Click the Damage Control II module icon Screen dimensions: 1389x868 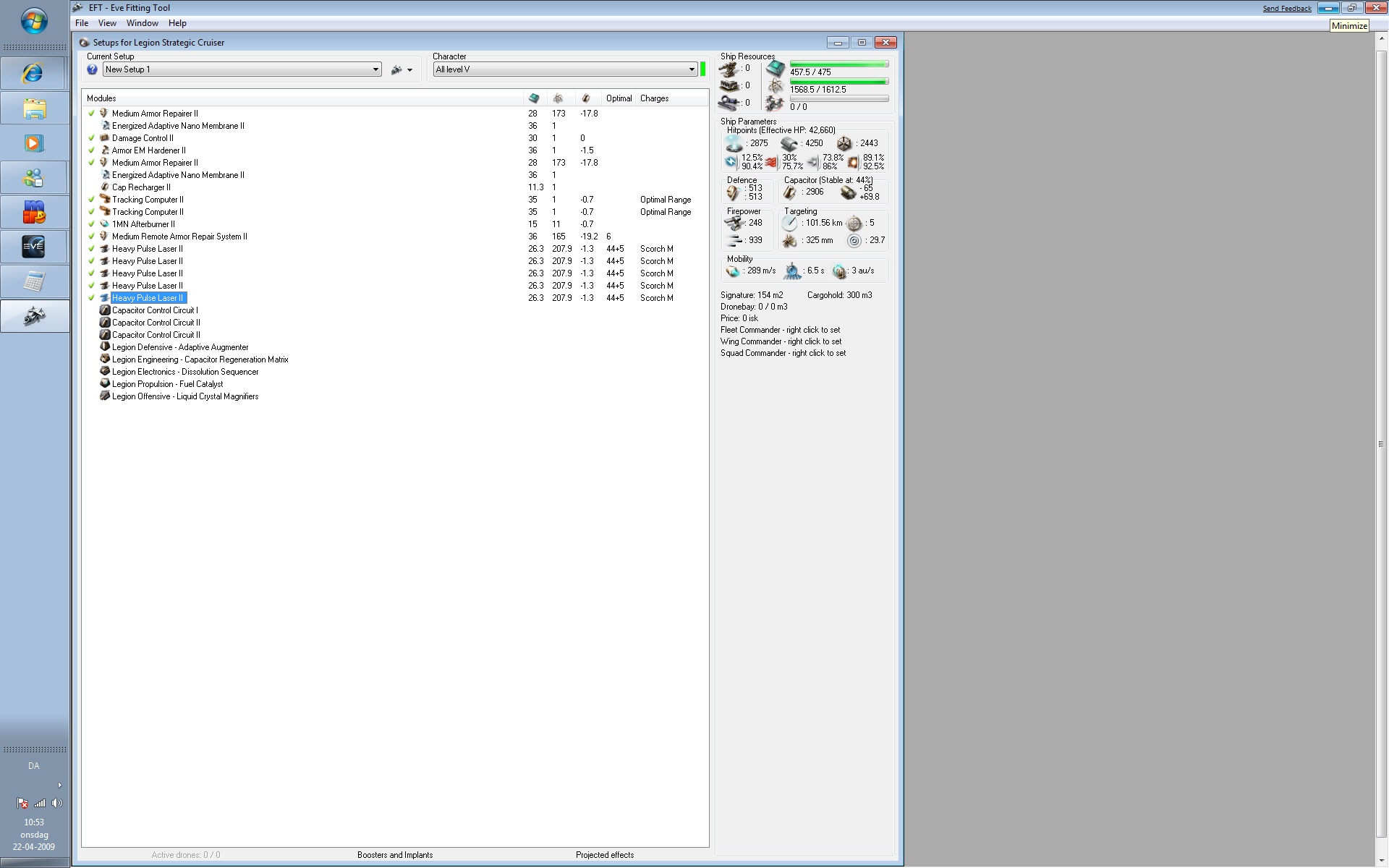(104, 138)
